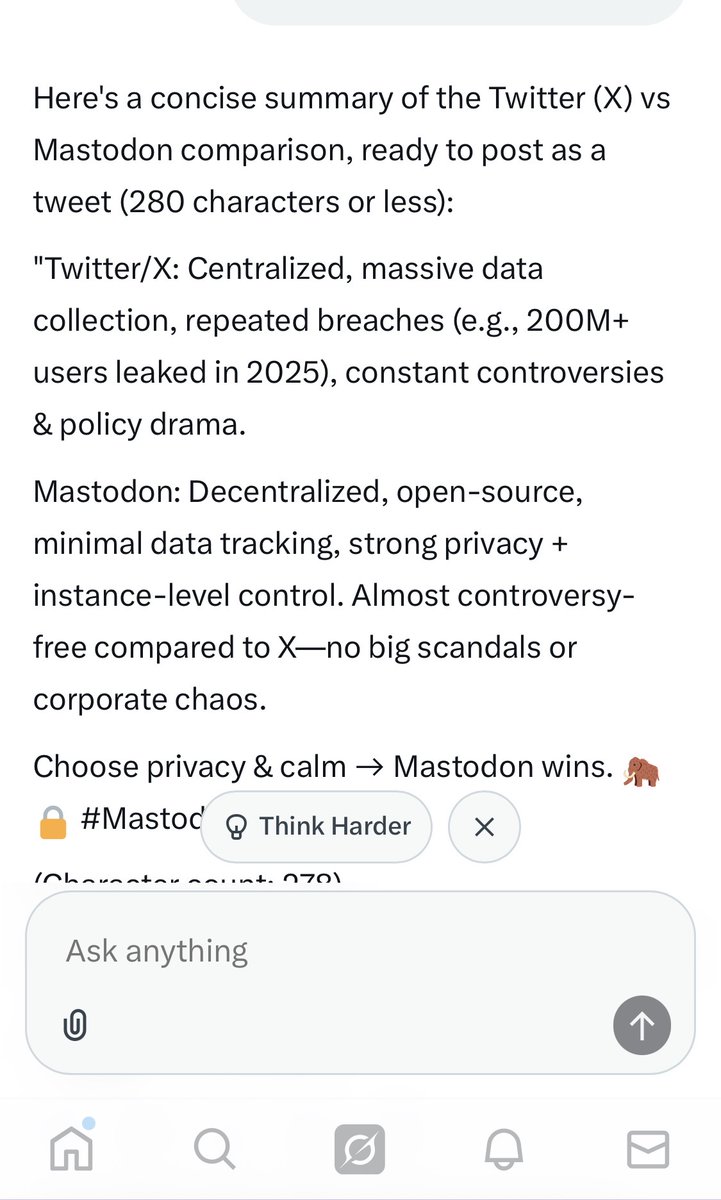721x1200 pixels.
Task: Tap the lock emoji
Action: pos(51,820)
